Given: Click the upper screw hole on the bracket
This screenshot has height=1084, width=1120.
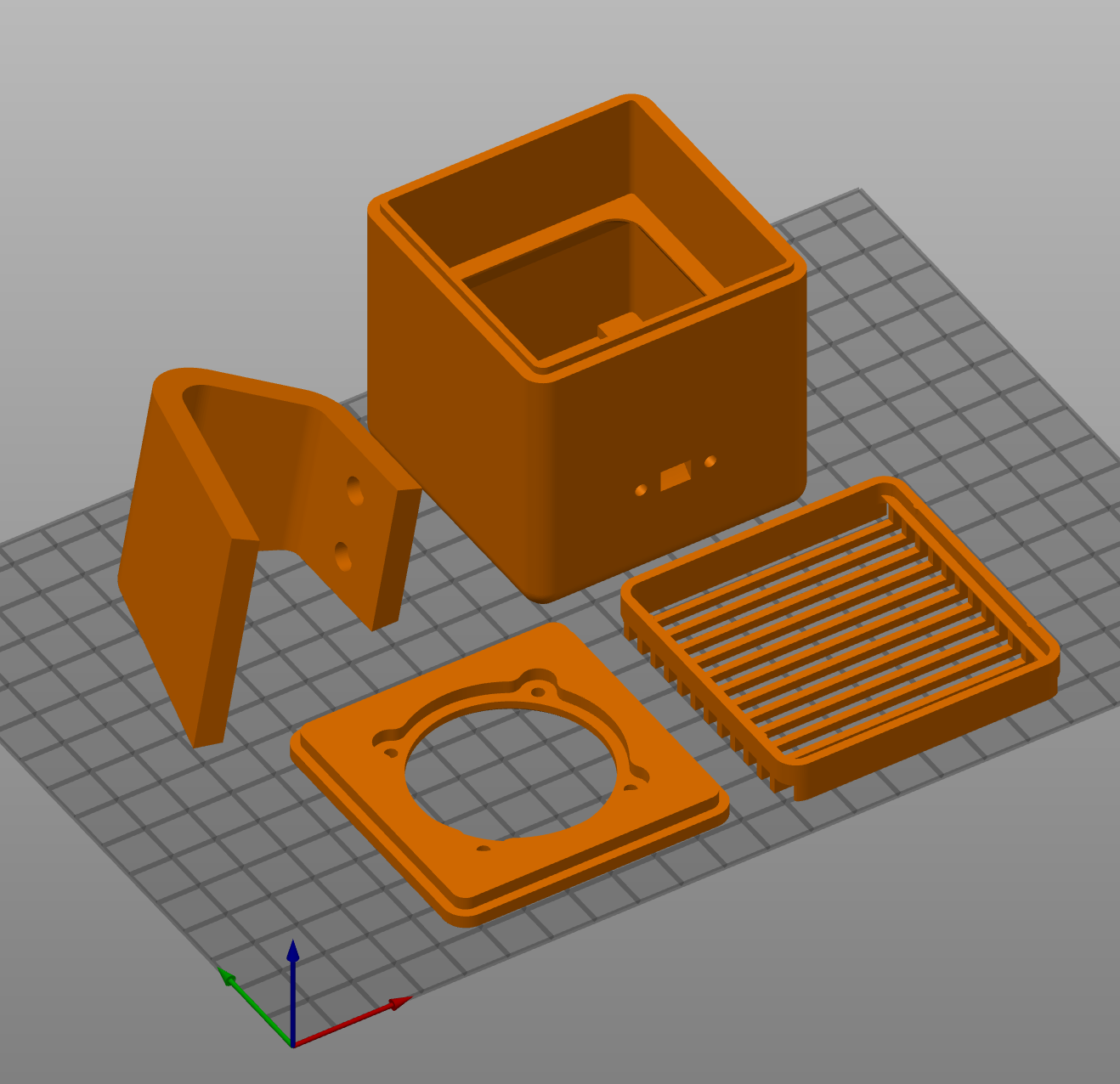Looking at the screenshot, I should [x=355, y=490].
